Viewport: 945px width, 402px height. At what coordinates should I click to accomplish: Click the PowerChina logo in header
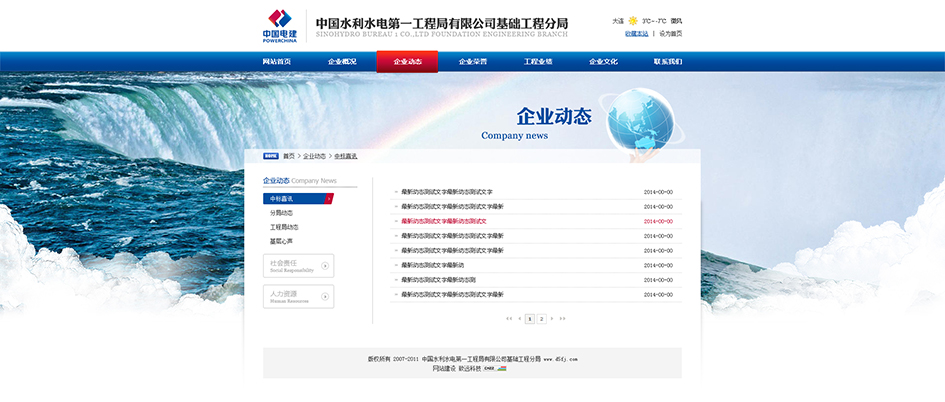point(279,24)
